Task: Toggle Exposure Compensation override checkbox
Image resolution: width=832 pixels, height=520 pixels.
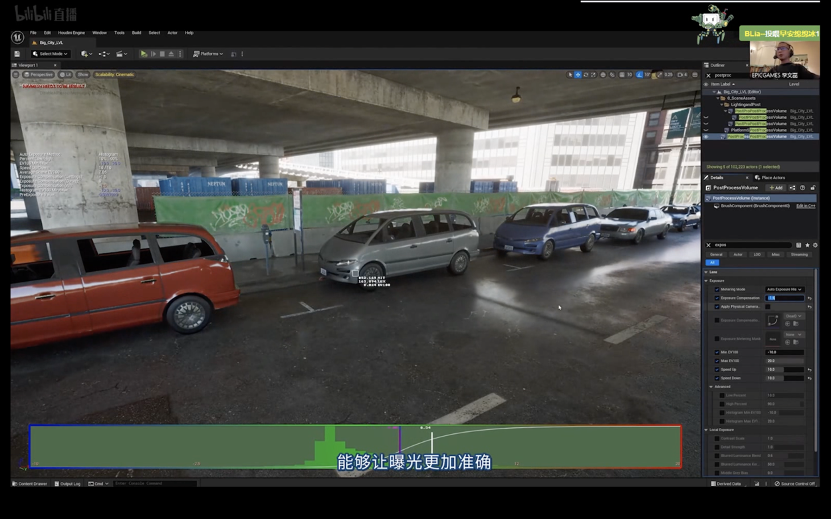Action: click(x=717, y=298)
